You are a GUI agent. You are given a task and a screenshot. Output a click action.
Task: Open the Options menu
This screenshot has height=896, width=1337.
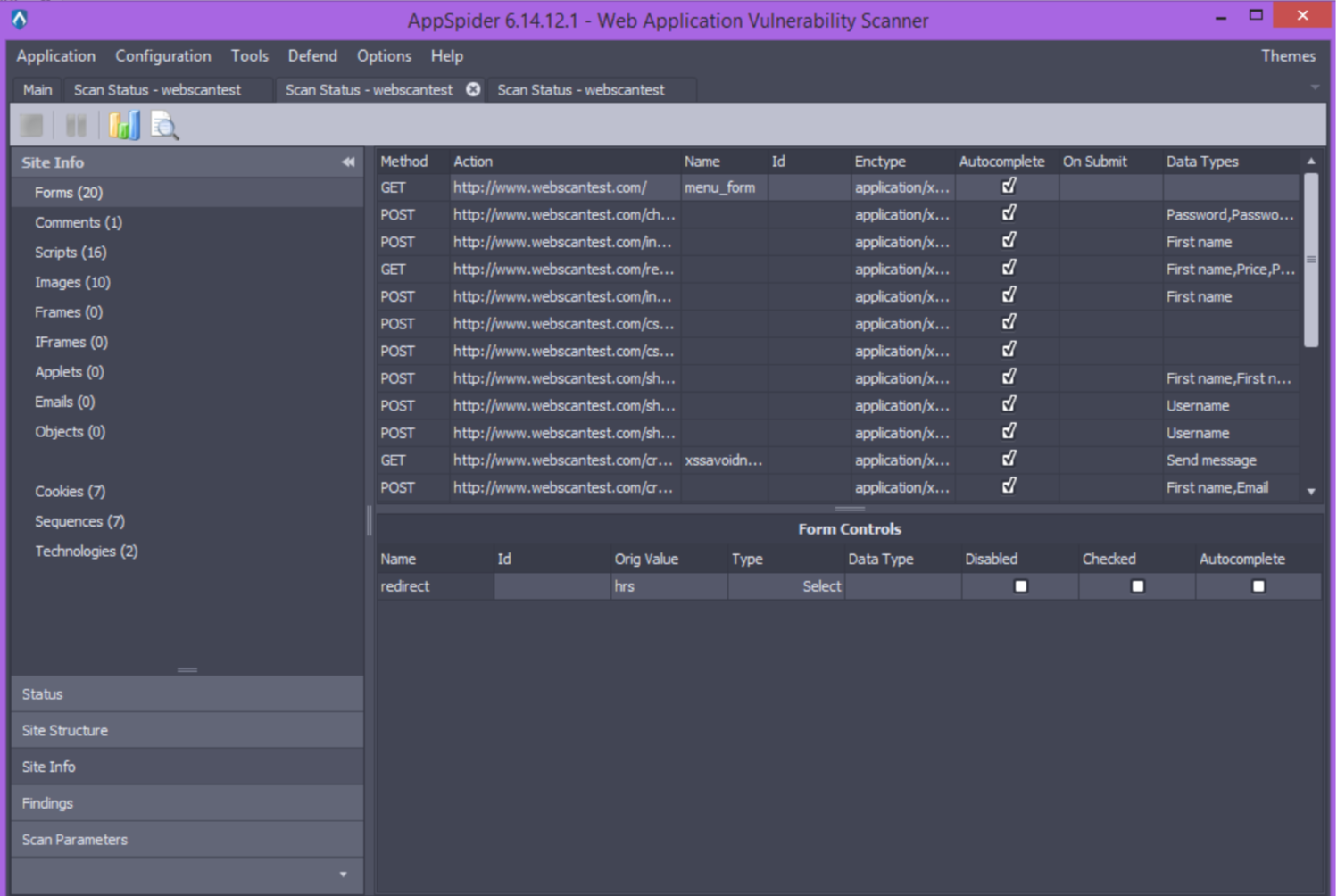tap(385, 55)
